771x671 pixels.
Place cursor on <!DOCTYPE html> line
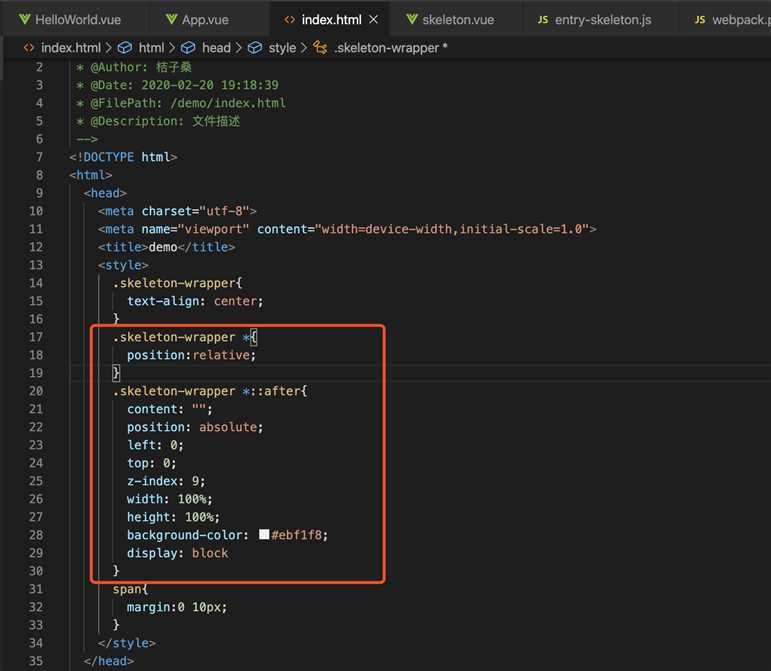[x=123, y=157]
